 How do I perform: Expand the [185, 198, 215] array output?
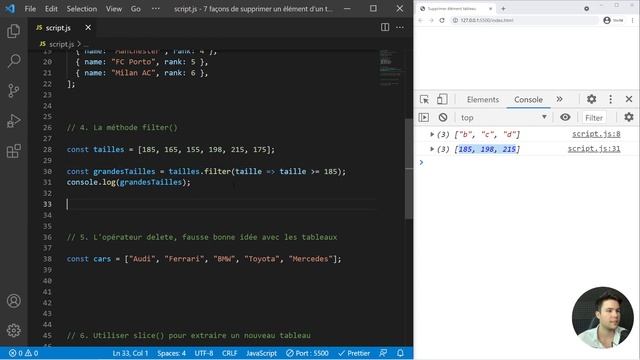tap(432, 149)
